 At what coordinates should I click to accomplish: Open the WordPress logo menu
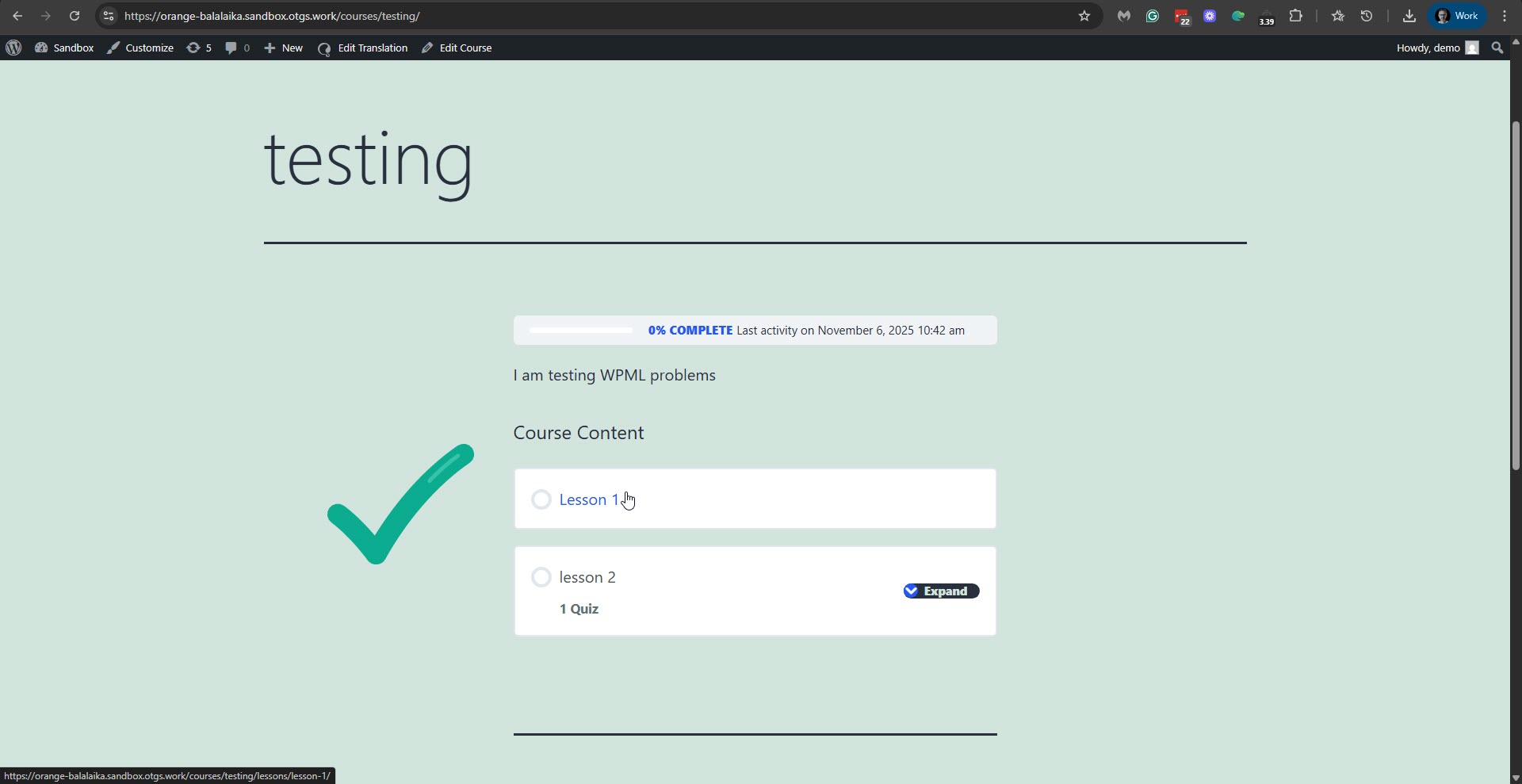click(x=13, y=48)
